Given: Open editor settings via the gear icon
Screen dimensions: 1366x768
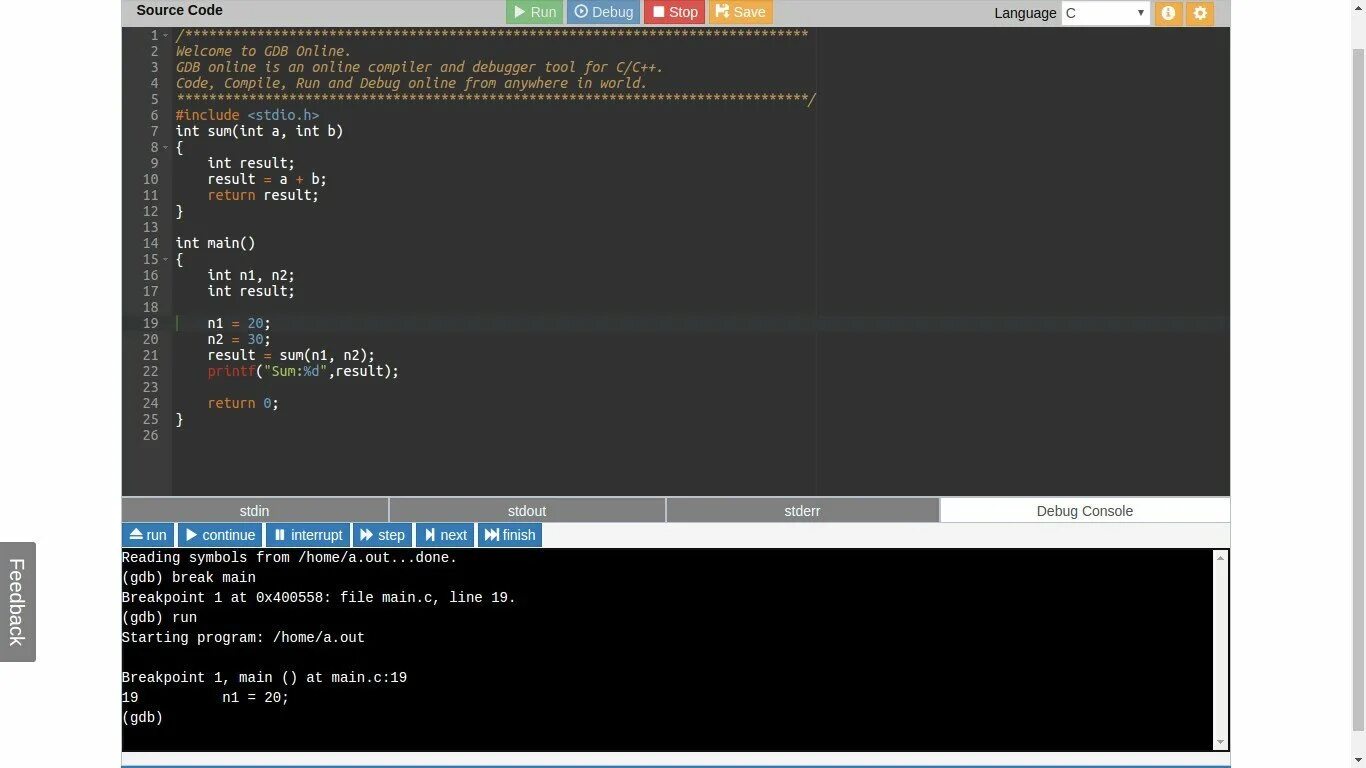Looking at the screenshot, I should pyautogui.click(x=1200, y=14).
